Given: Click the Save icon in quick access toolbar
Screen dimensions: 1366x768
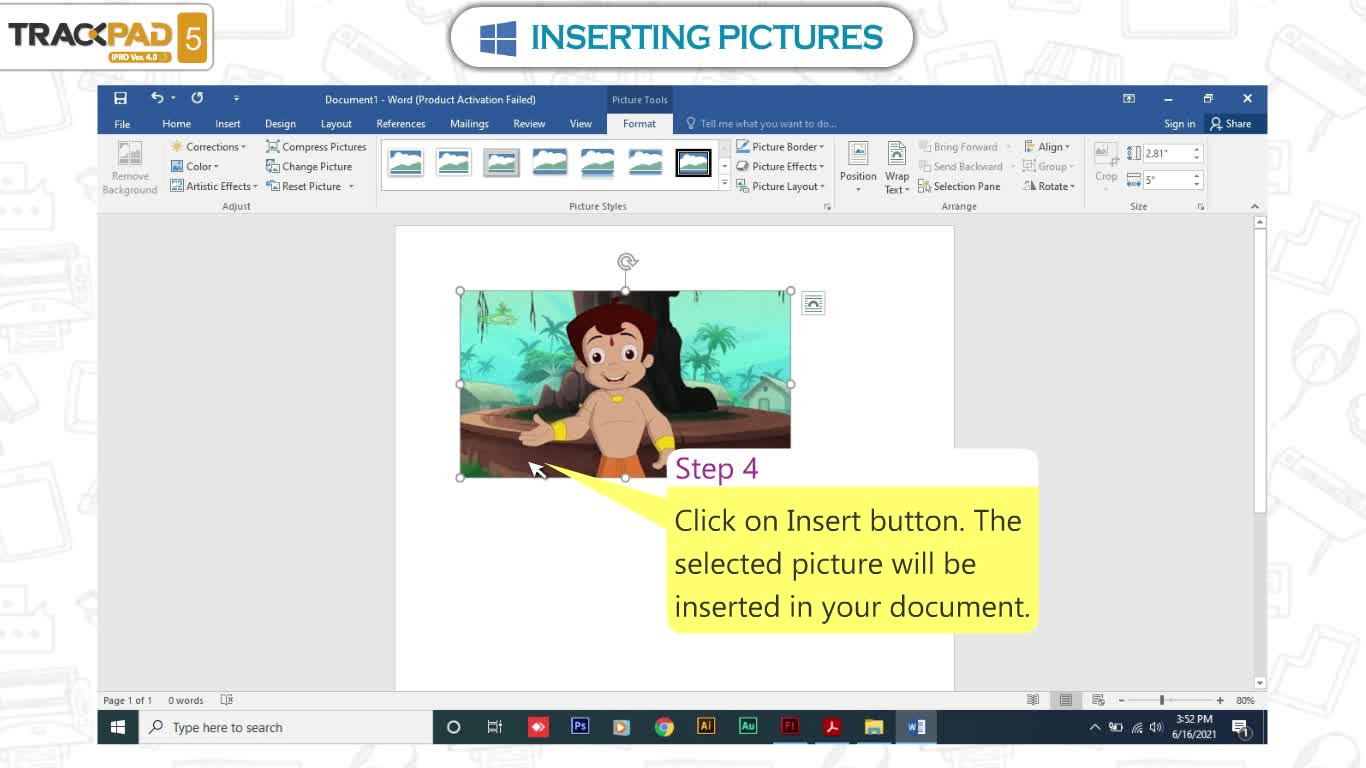Looking at the screenshot, I should [120, 98].
